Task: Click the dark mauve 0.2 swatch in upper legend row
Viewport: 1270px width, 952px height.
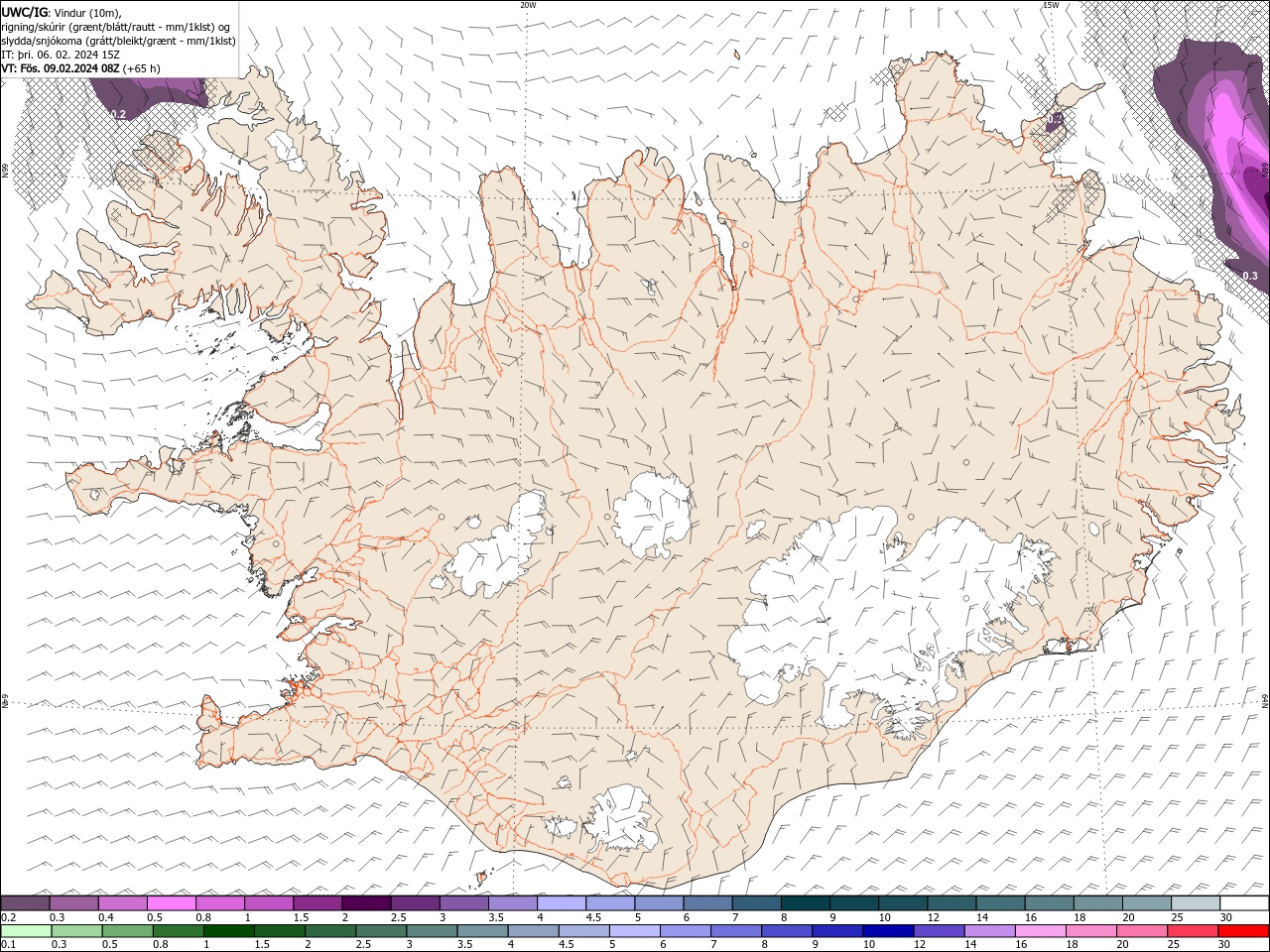Action: pos(26,903)
